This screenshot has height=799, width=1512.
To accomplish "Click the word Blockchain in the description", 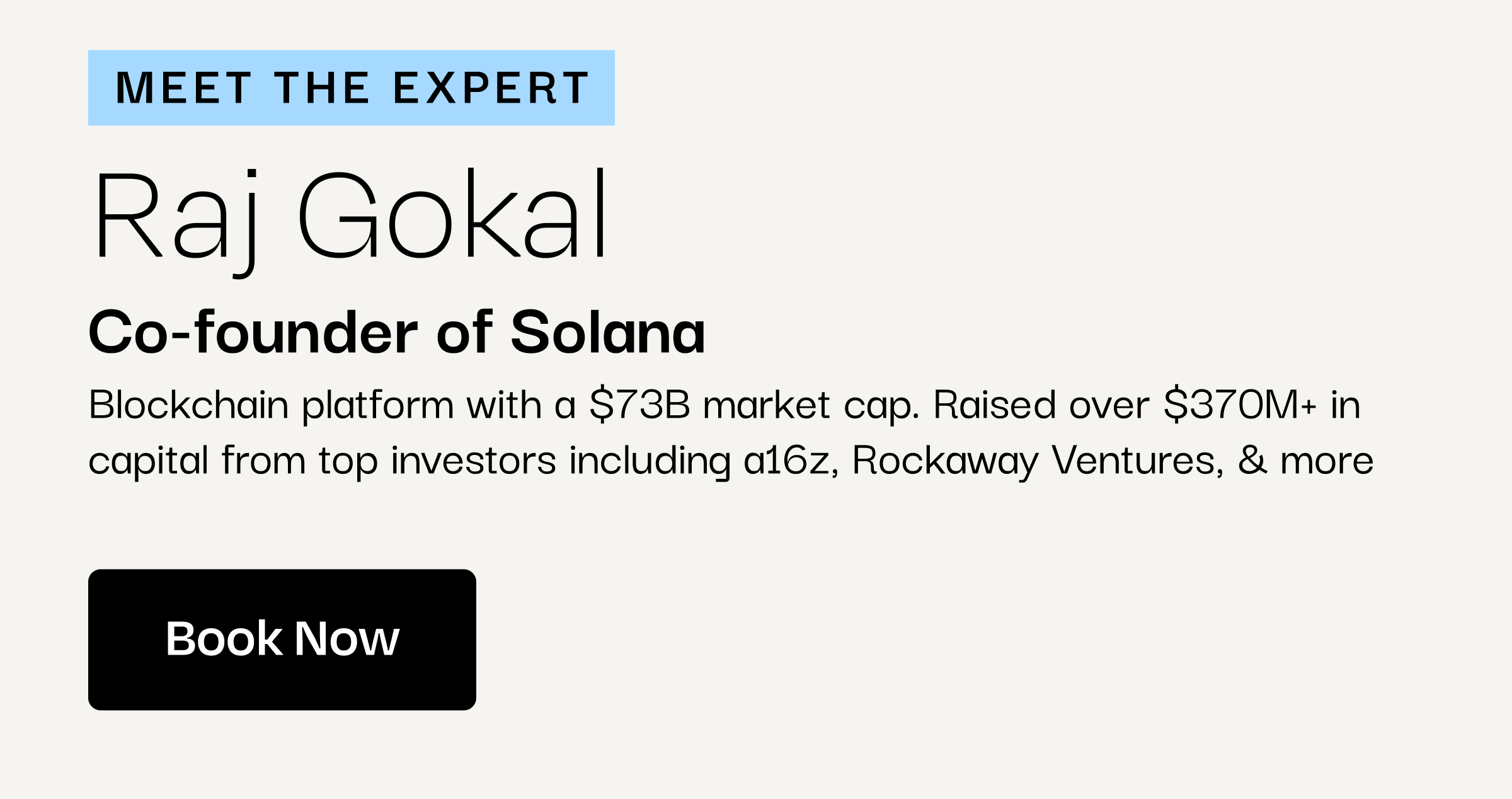I will (x=188, y=405).
